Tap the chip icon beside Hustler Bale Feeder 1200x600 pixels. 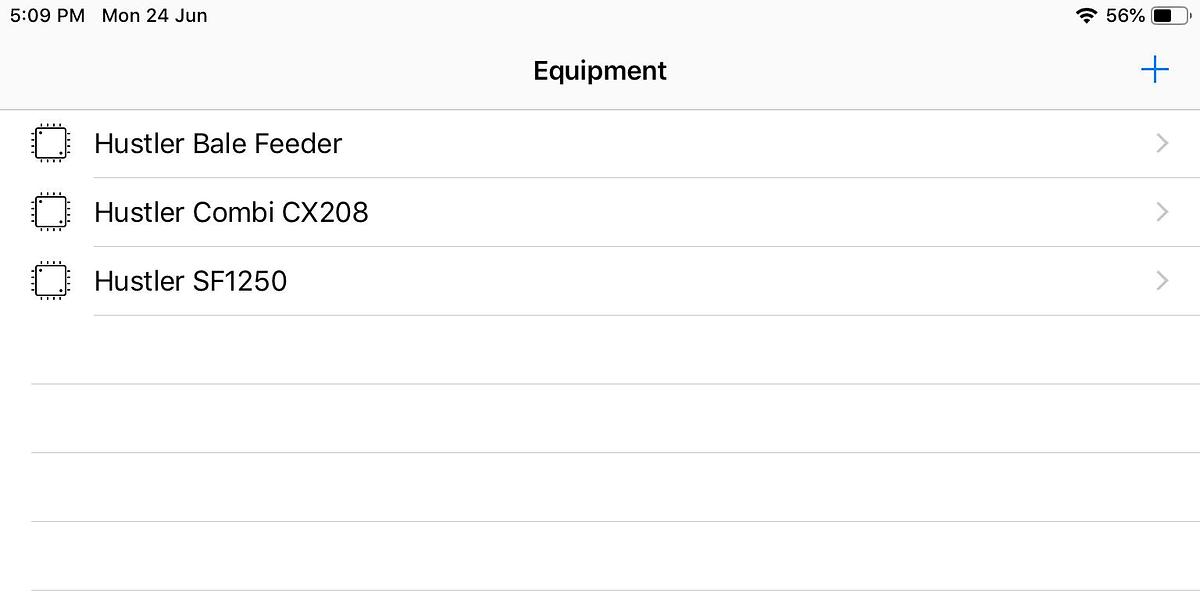coord(50,143)
